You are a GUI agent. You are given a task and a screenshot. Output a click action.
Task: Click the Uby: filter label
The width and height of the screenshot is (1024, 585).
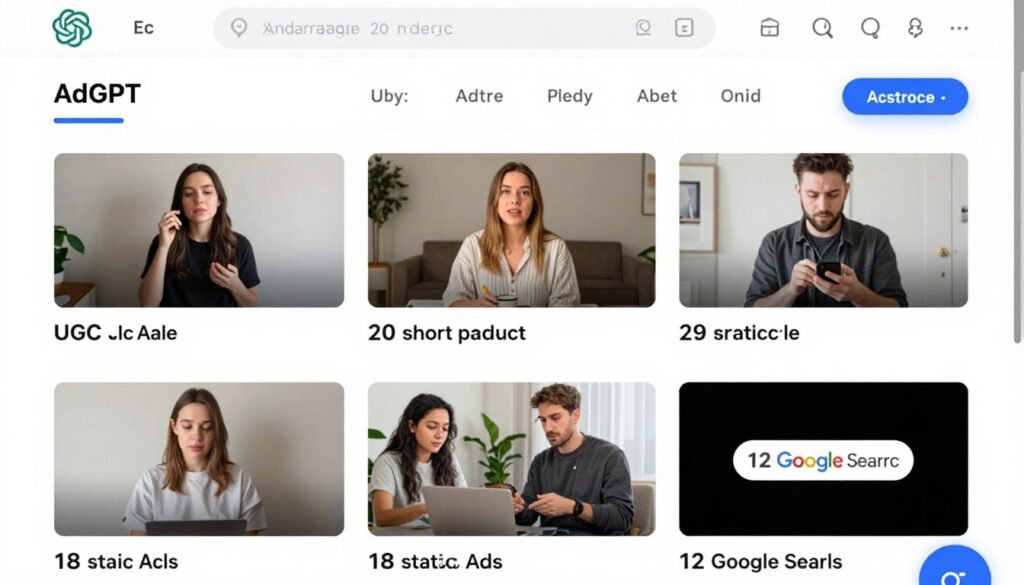(x=389, y=96)
